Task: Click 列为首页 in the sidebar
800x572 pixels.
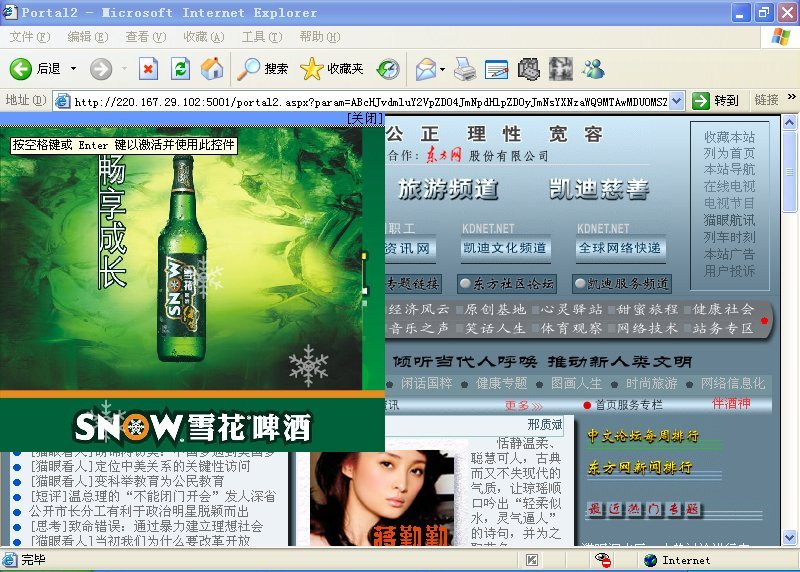Action: 729,153
